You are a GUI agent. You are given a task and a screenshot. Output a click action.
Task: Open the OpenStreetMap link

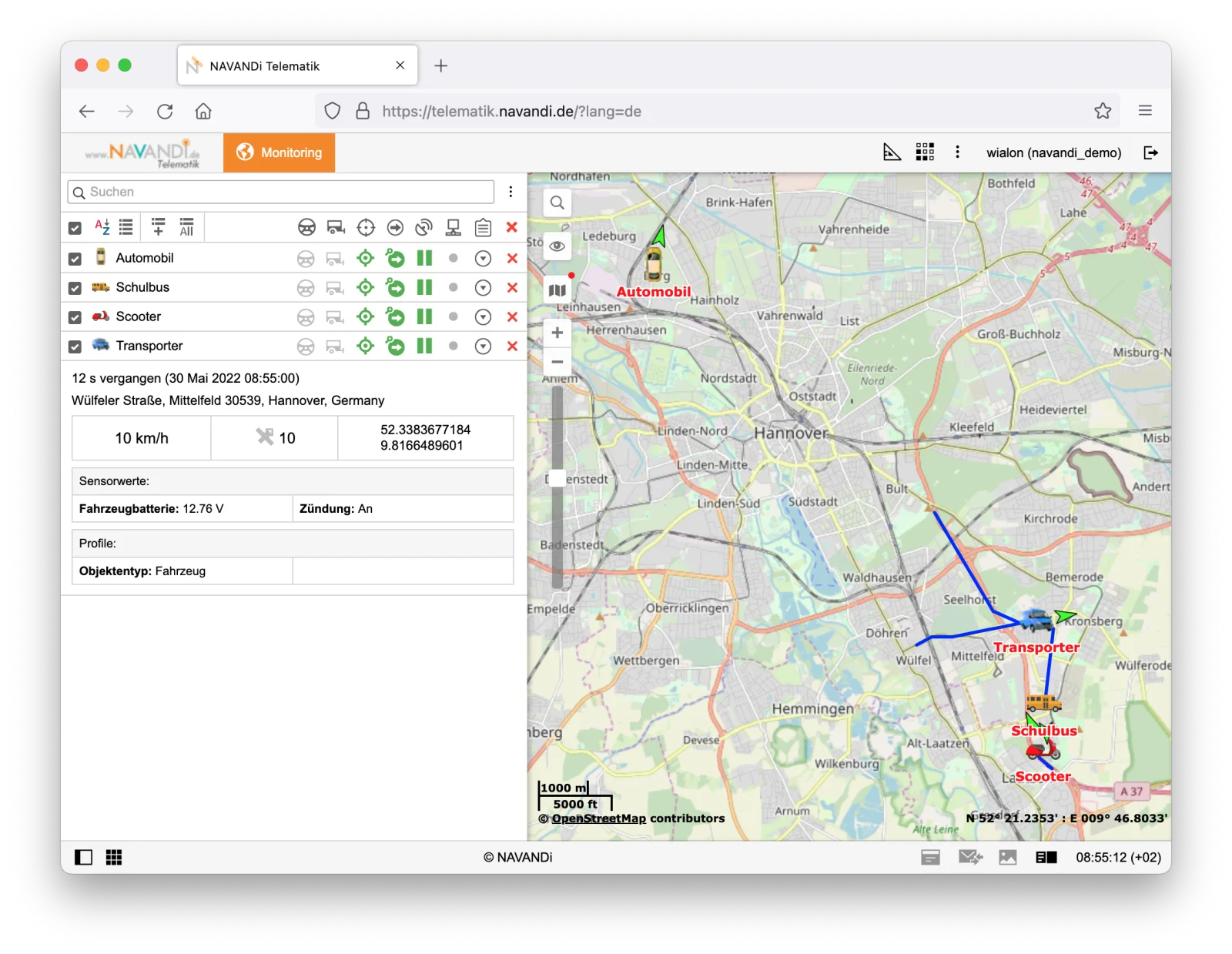[598, 818]
